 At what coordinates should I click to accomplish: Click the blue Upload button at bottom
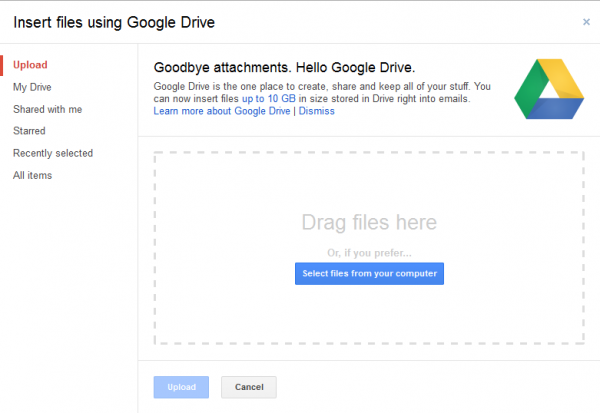click(181, 387)
